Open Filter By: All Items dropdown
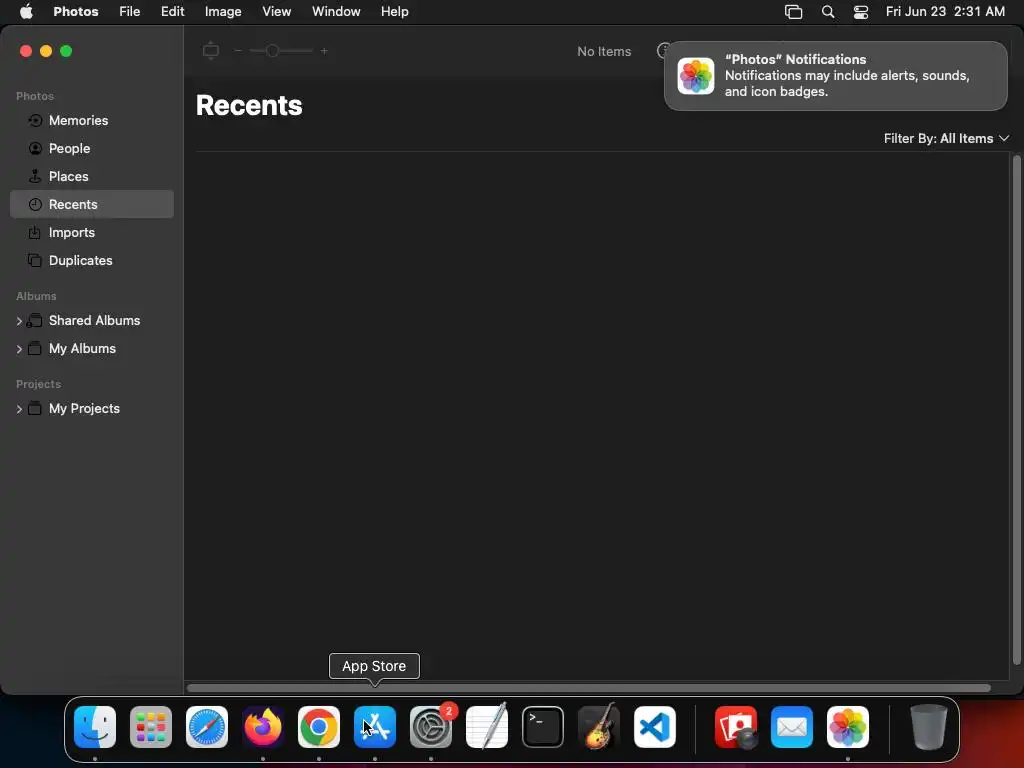This screenshot has height=768, width=1024. (x=946, y=138)
